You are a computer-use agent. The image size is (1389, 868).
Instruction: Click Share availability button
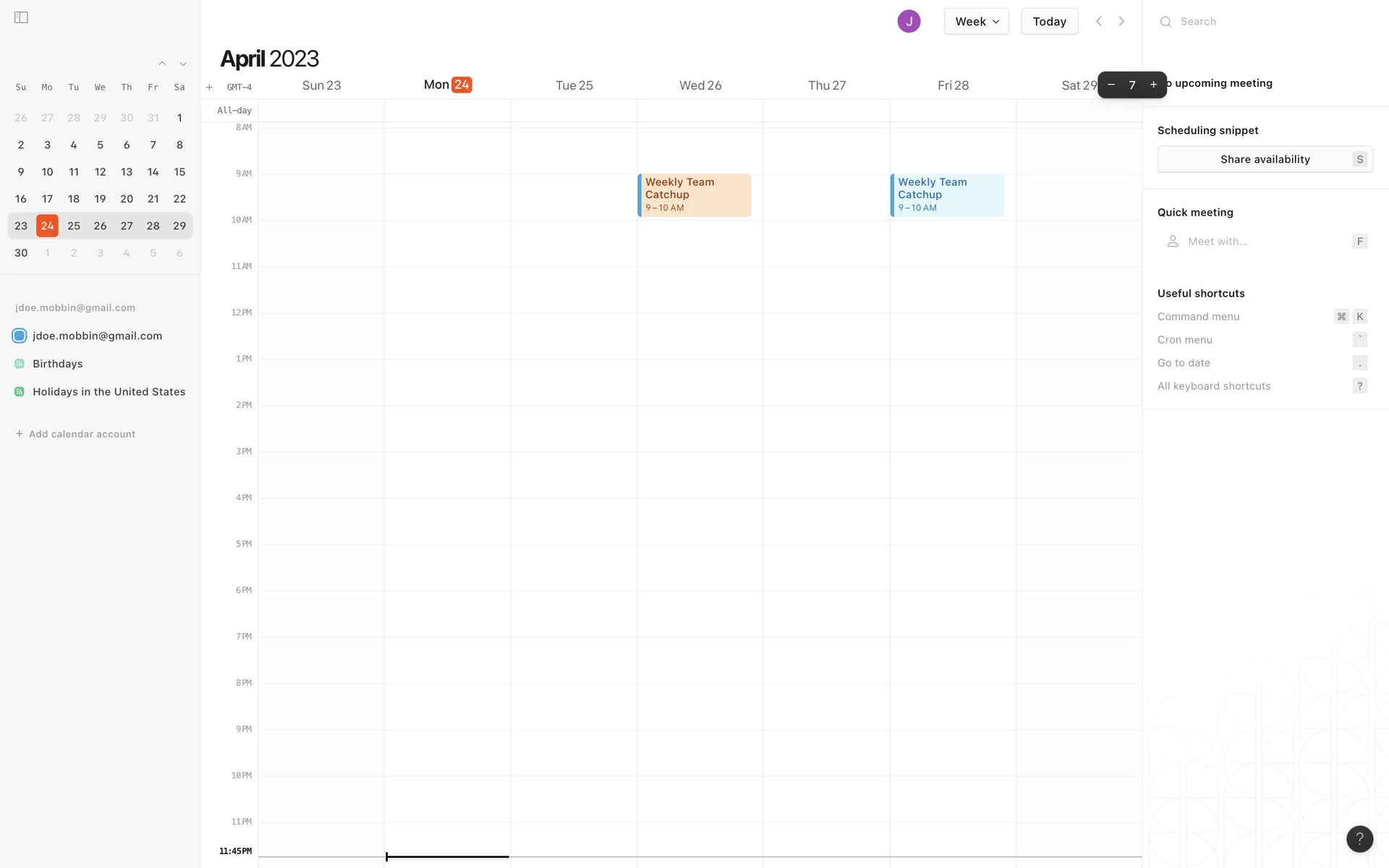tap(1265, 159)
